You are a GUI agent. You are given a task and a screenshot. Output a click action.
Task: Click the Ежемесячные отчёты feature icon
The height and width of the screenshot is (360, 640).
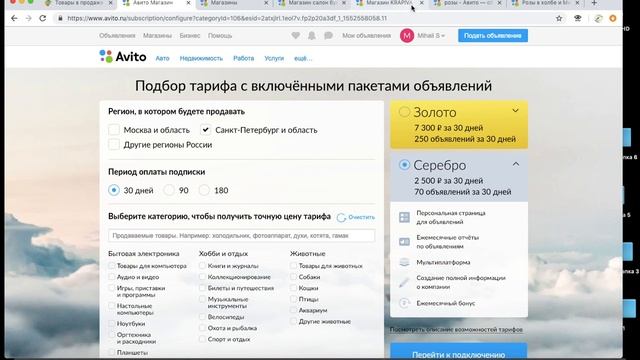[x=404, y=242]
